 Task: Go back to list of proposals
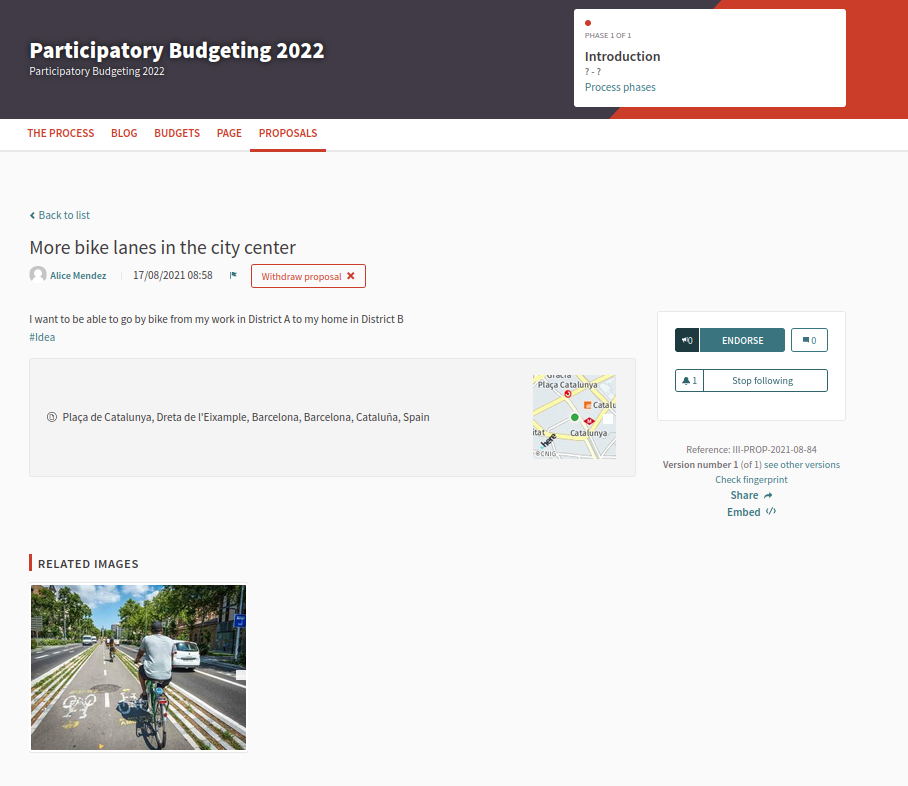(60, 215)
